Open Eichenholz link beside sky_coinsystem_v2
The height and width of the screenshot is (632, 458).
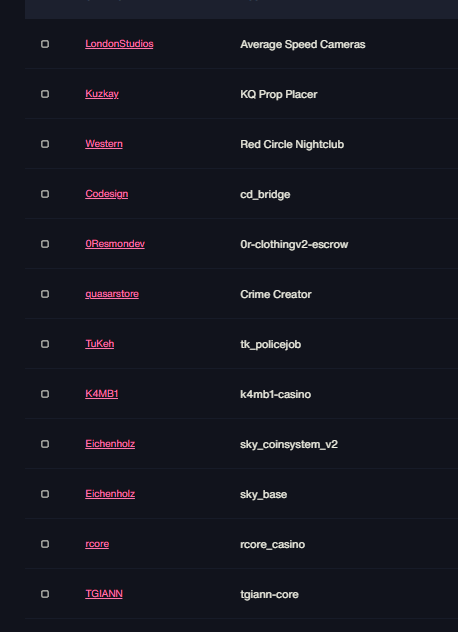pyautogui.click(x=110, y=443)
